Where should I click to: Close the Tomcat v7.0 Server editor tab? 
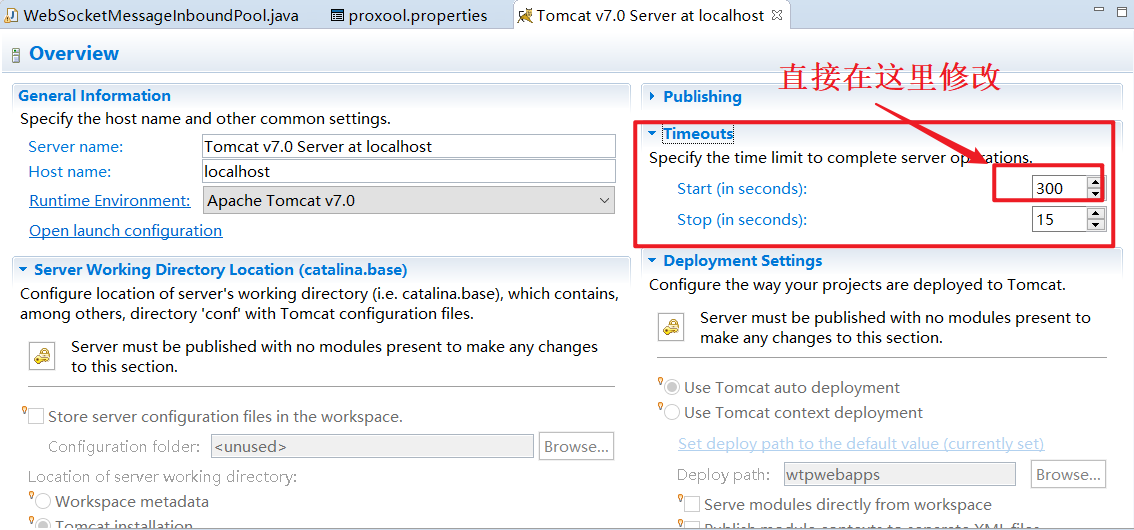[x=777, y=15]
